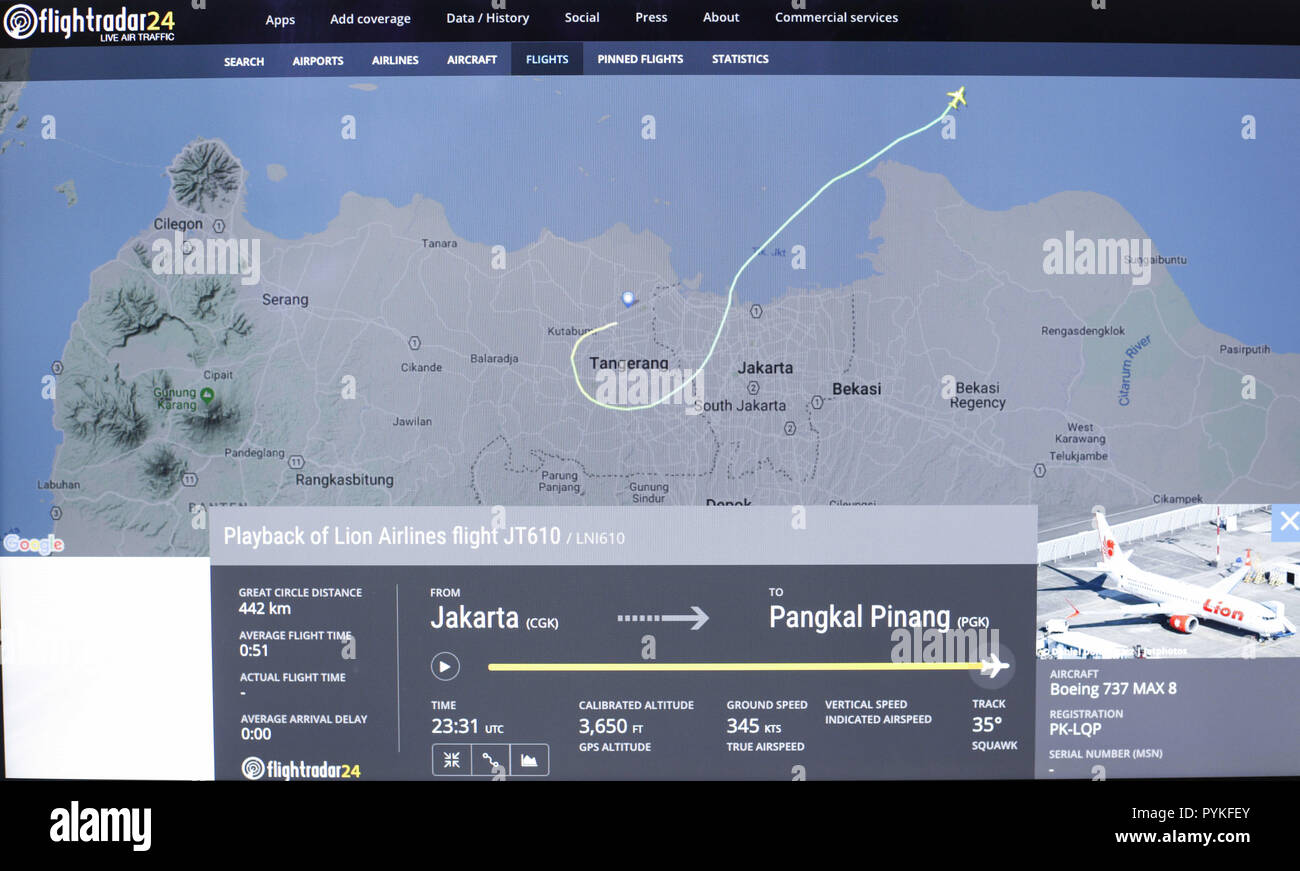The image size is (1300, 871).
Task: Click the blue airport pin near Tangerang
Action: click(628, 298)
